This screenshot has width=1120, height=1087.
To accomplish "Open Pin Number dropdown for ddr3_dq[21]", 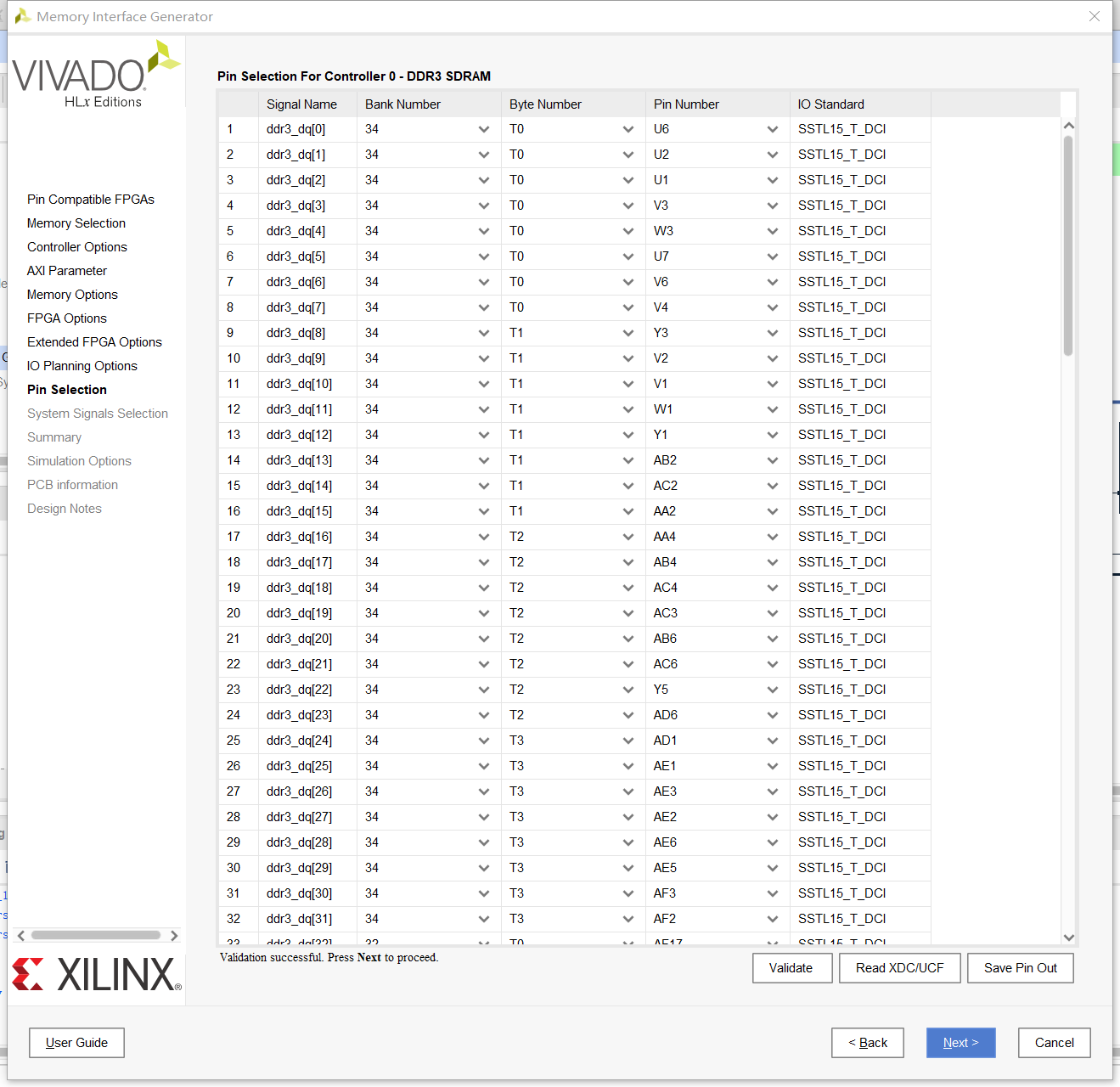I will pos(773,664).
